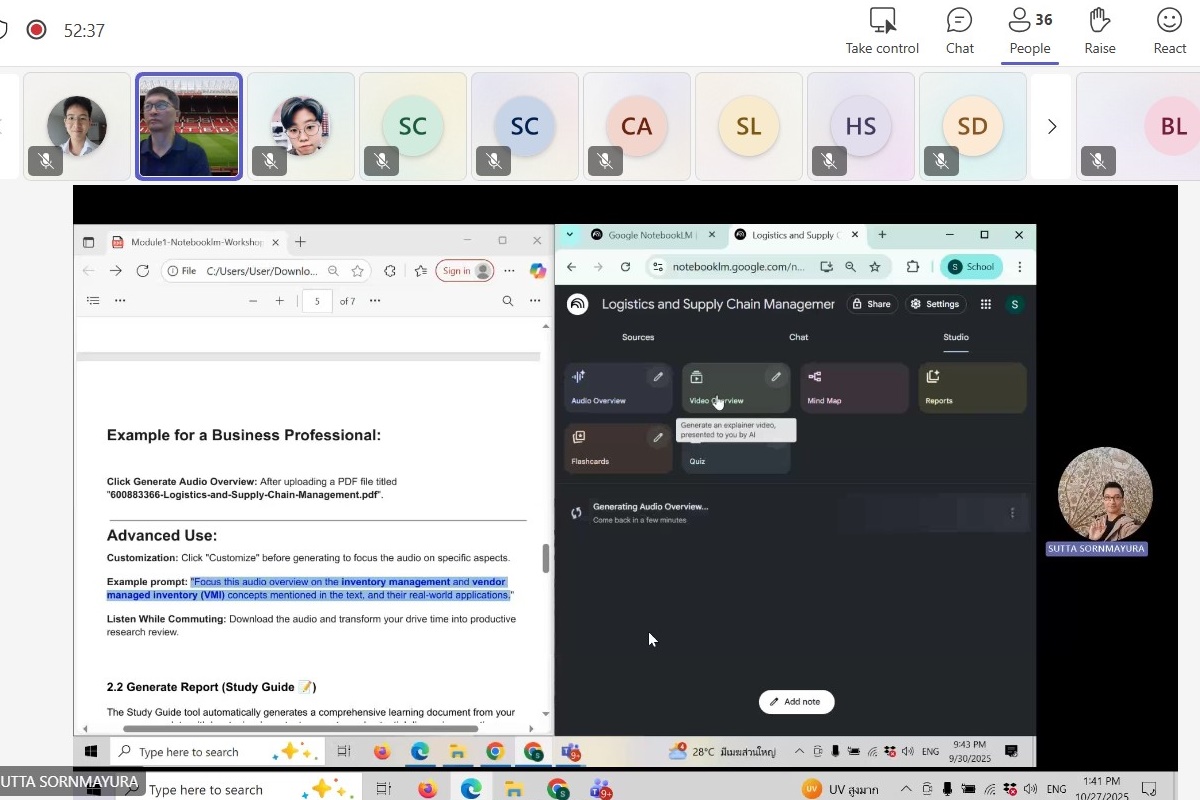This screenshot has height=800, width=1200.
Task: Click the red recording indicator
Action: tap(37, 30)
